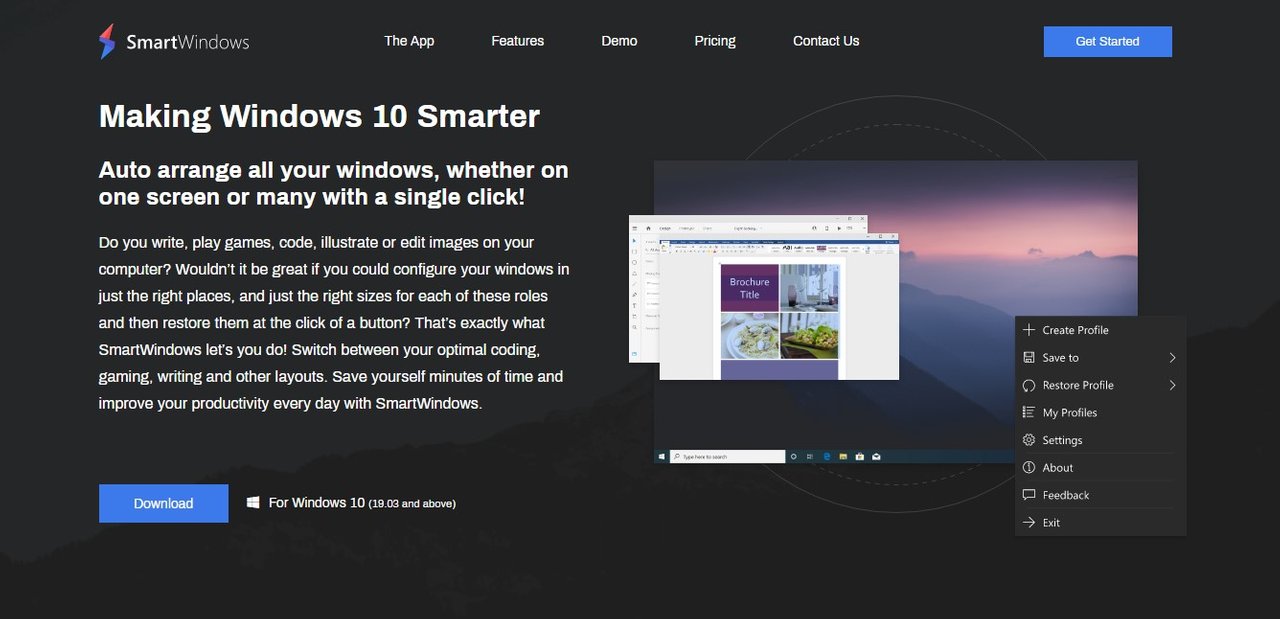The height and width of the screenshot is (619, 1280).
Task: Expand the Restore Profile submenu arrow
Action: (1172, 385)
